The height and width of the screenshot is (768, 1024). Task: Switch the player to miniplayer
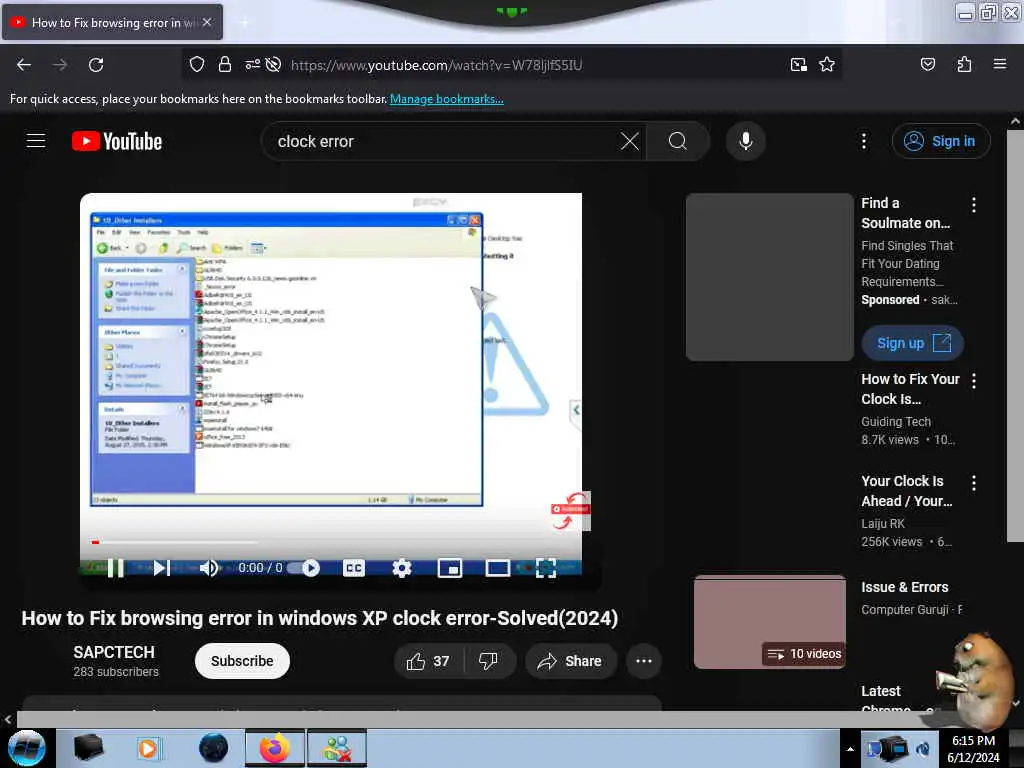pos(450,568)
